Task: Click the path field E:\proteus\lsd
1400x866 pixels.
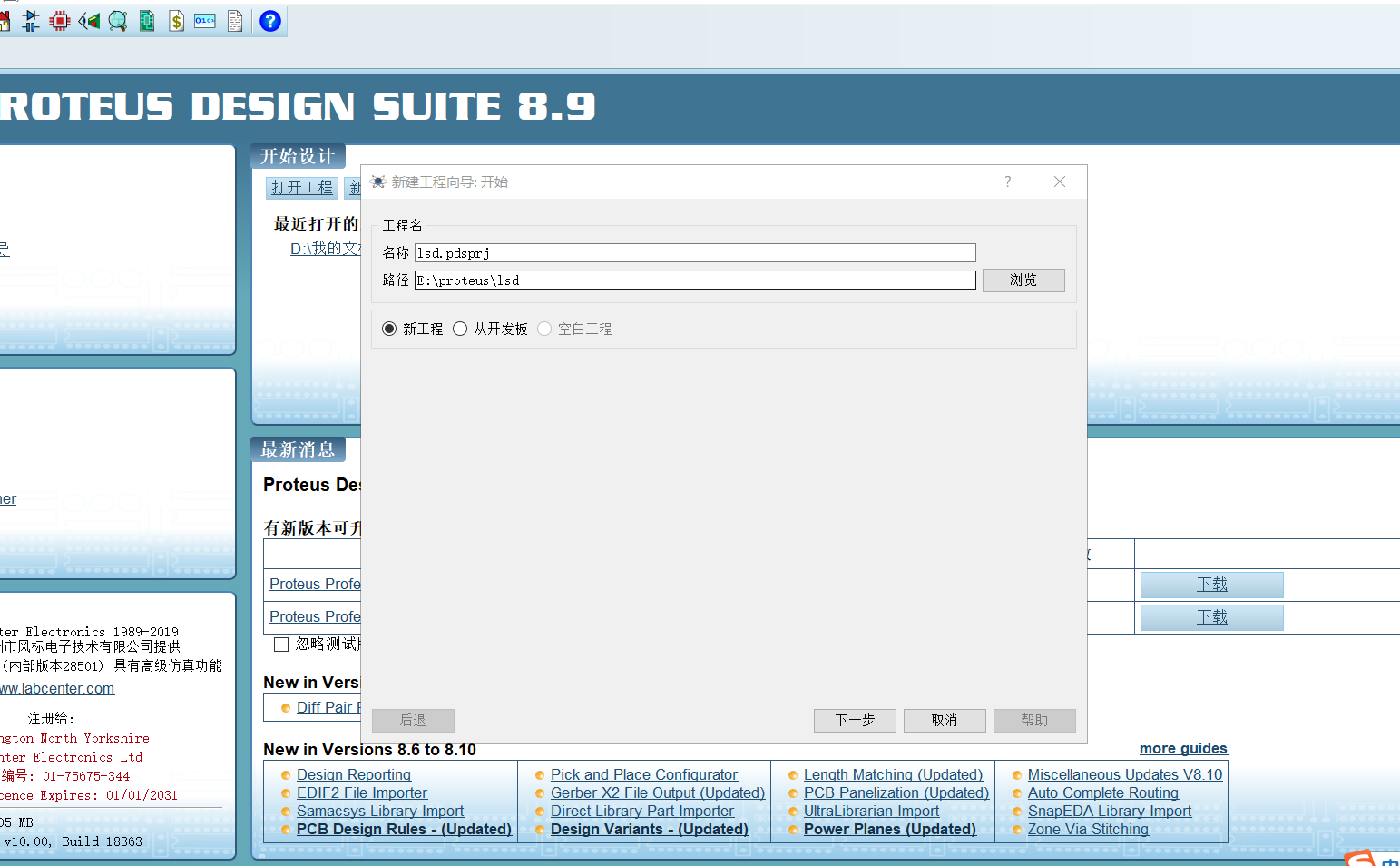Action: coord(695,280)
